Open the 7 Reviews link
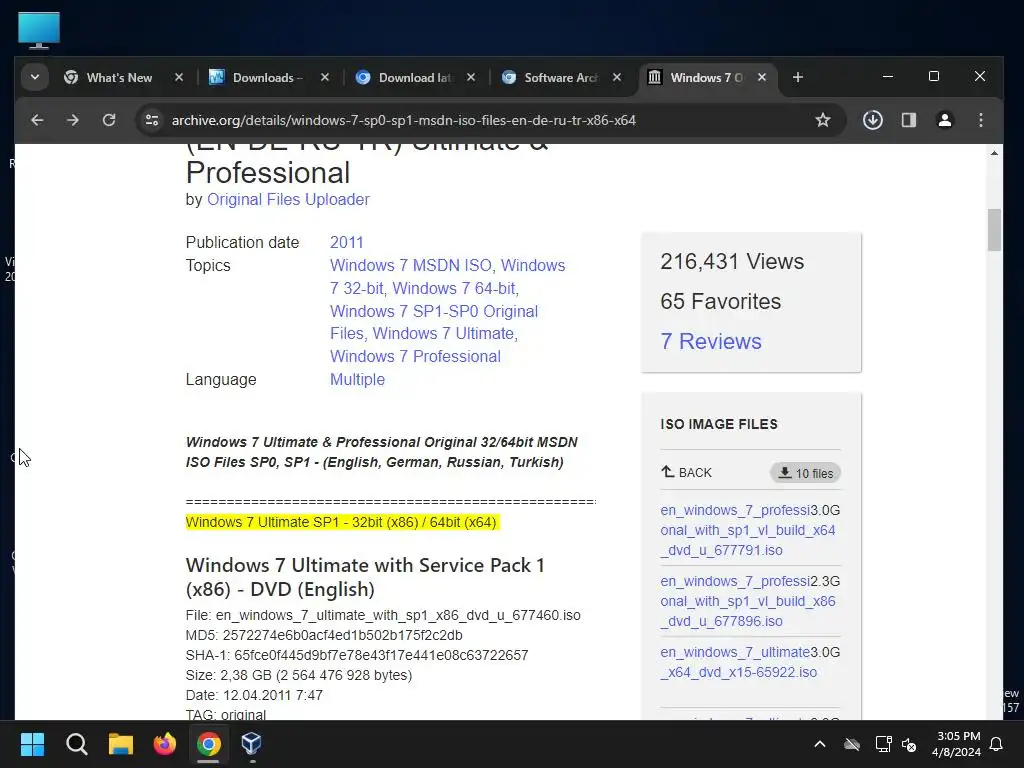This screenshot has height=768, width=1024. click(711, 342)
